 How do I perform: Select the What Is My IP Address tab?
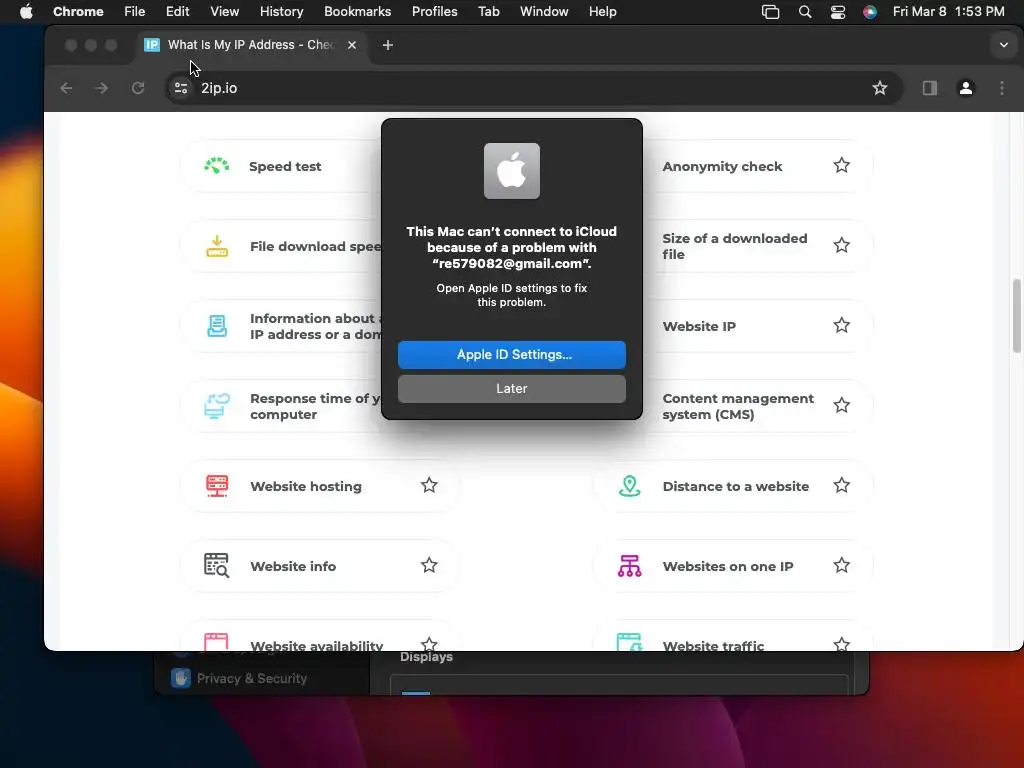252,45
